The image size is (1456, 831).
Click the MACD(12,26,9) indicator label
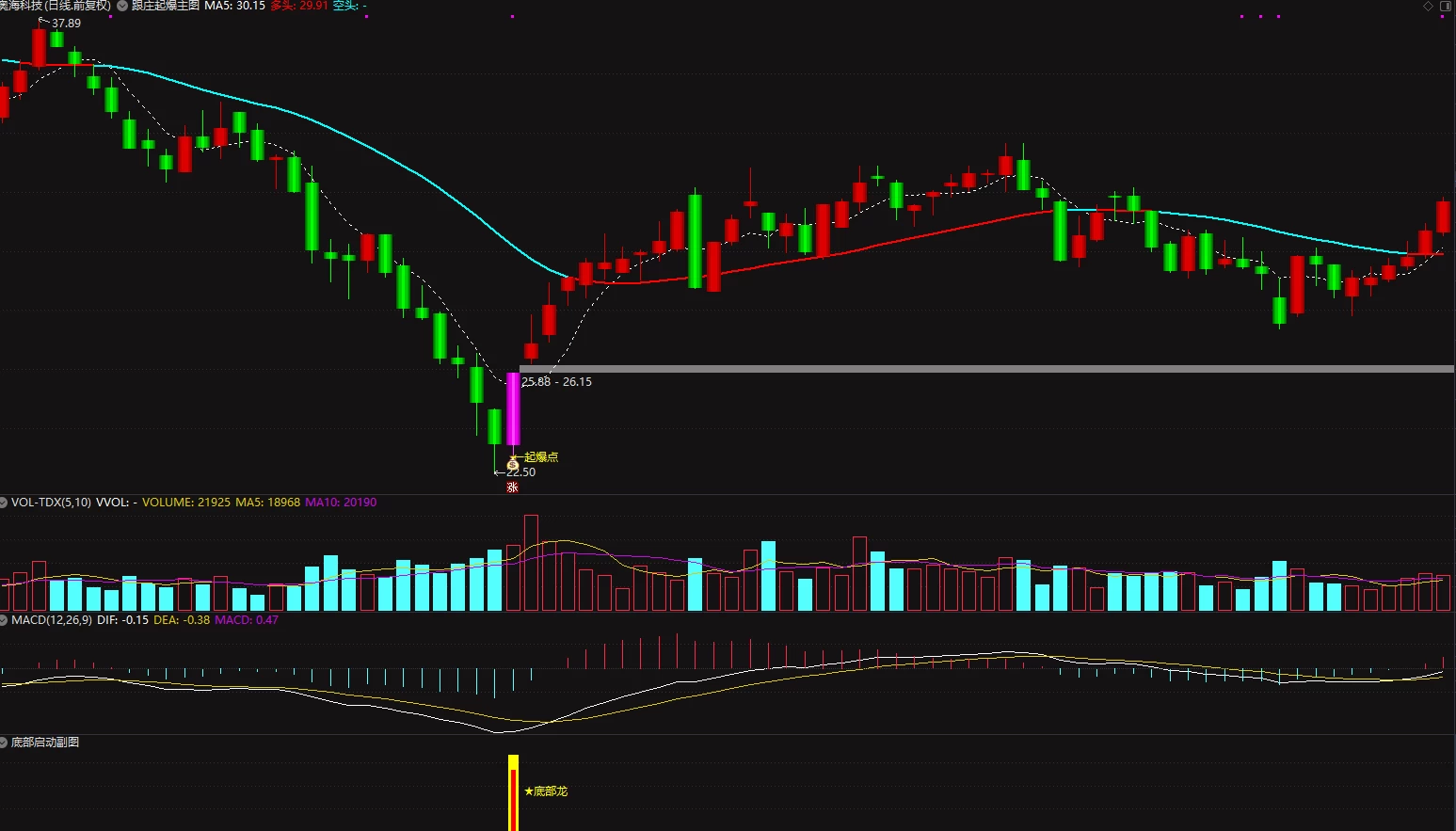52,620
